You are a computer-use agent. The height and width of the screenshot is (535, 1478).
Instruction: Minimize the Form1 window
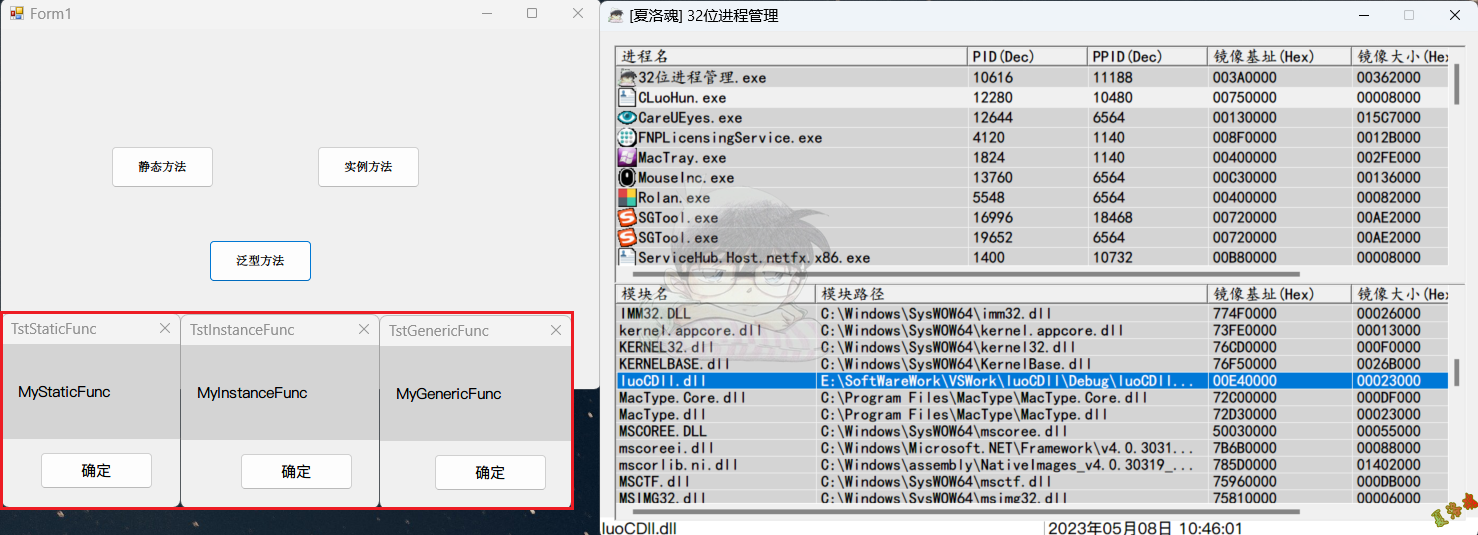(486, 14)
